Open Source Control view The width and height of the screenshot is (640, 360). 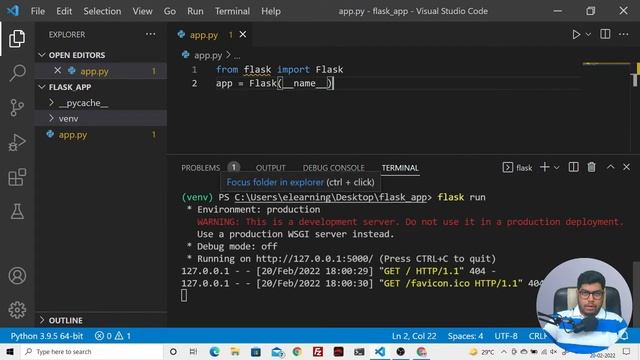point(17,108)
